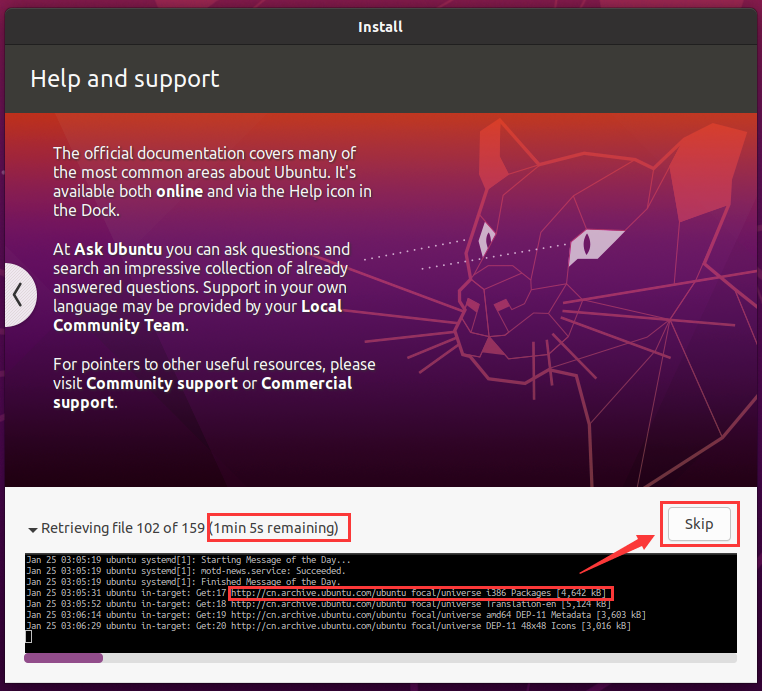Screen dimensions: 762x691
Task: Click the 'Retrieving file 102 of 159' status text
Action: tap(123, 528)
